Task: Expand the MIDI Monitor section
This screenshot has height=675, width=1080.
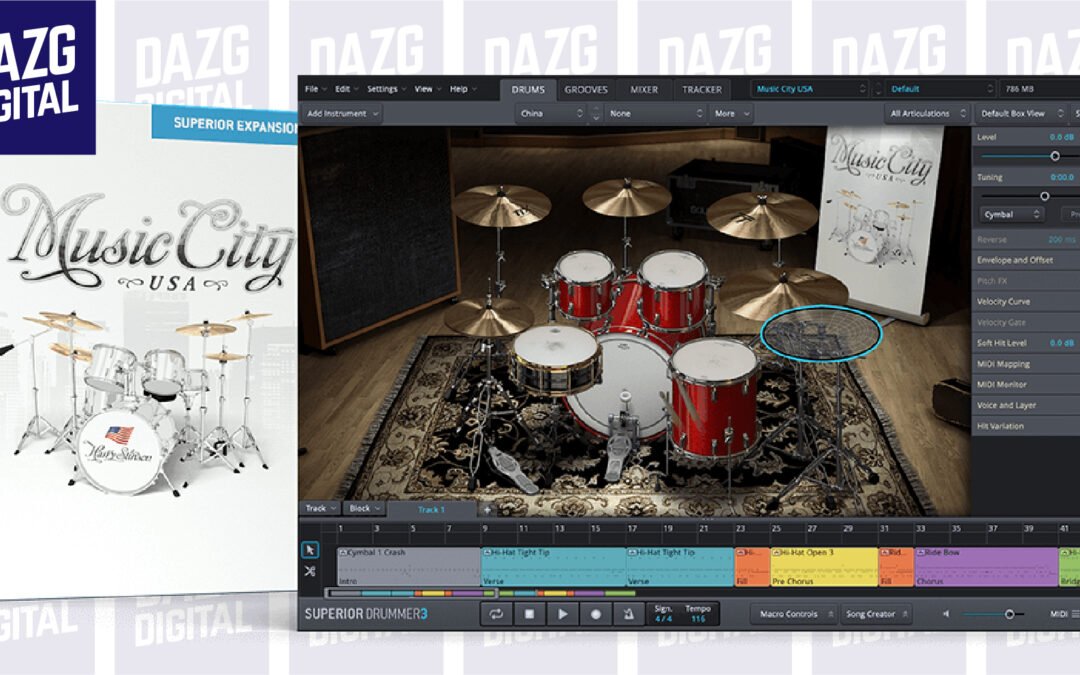Action: [1026, 384]
